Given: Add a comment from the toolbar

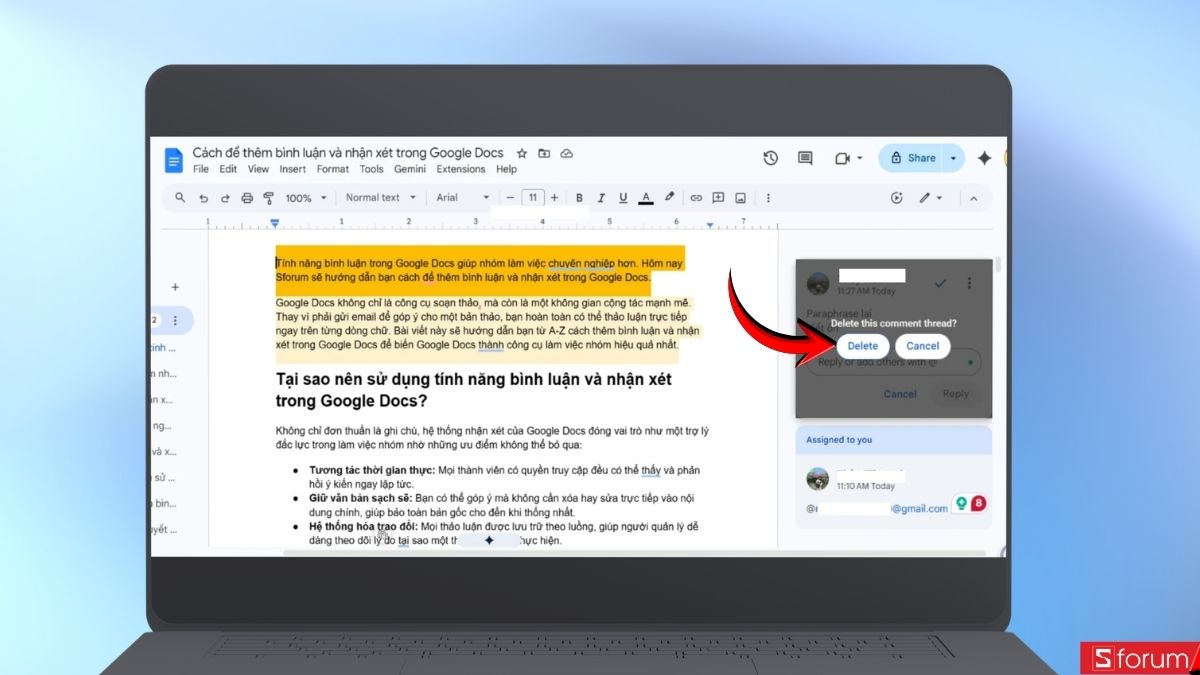Looking at the screenshot, I should coord(718,198).
